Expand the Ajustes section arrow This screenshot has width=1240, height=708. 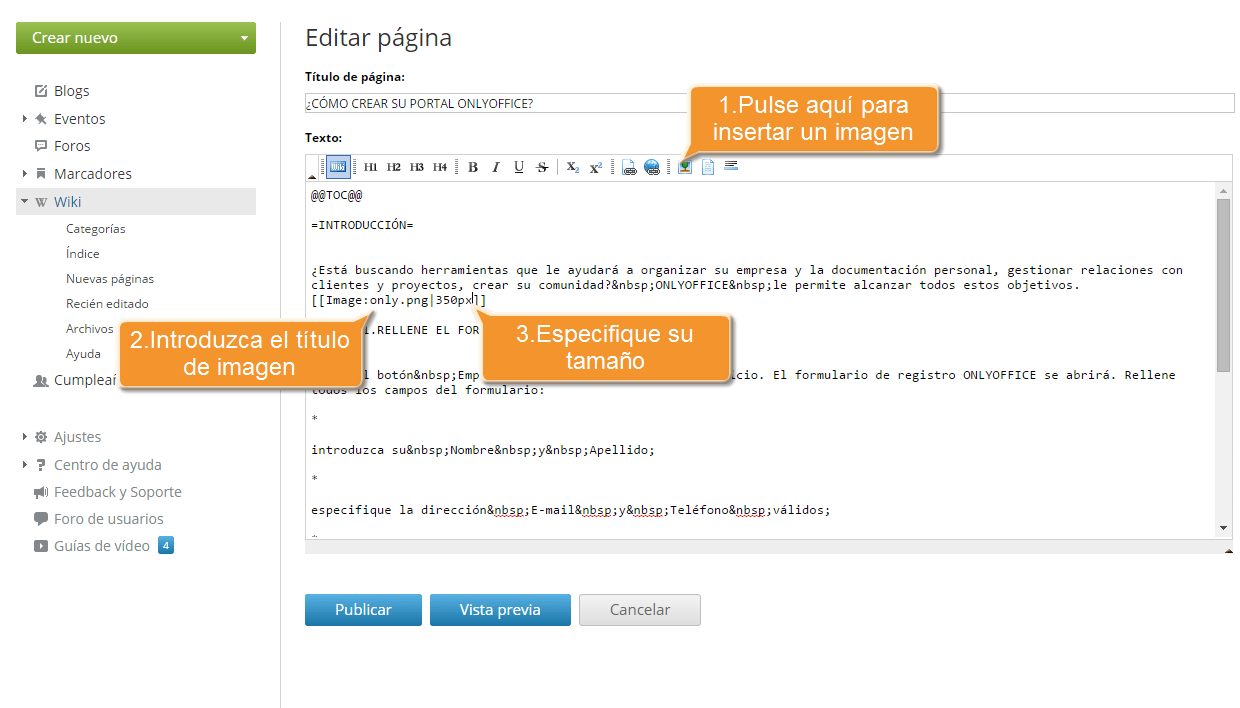click(x=25, y=437)
